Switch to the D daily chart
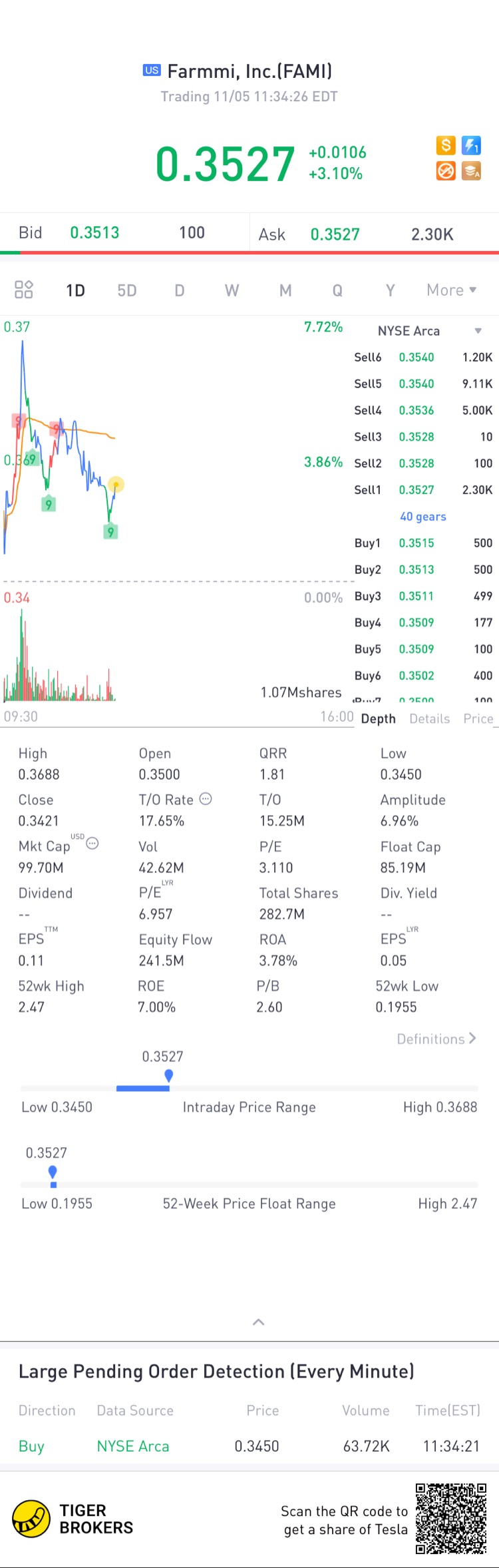The width and height of the screenshot is (499, 1568). click(180, 290)
